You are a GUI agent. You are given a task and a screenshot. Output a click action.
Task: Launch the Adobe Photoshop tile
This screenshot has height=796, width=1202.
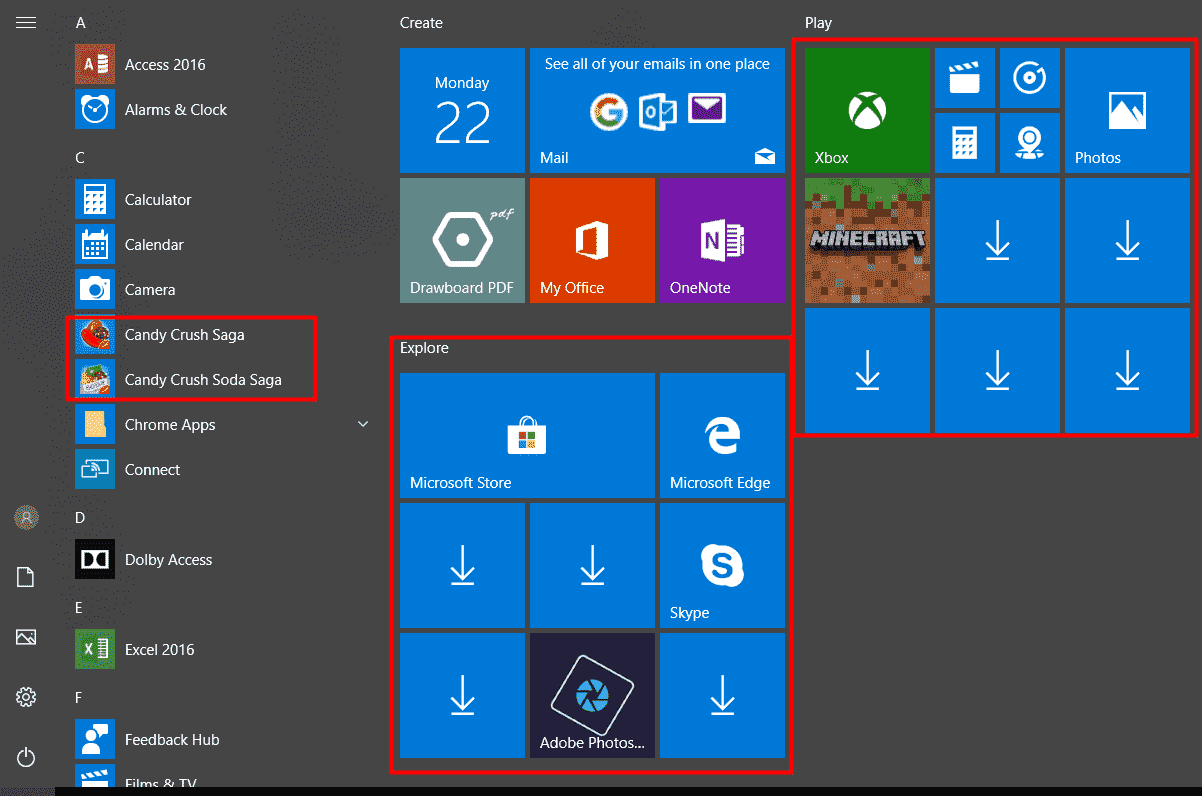coord(592,695)
